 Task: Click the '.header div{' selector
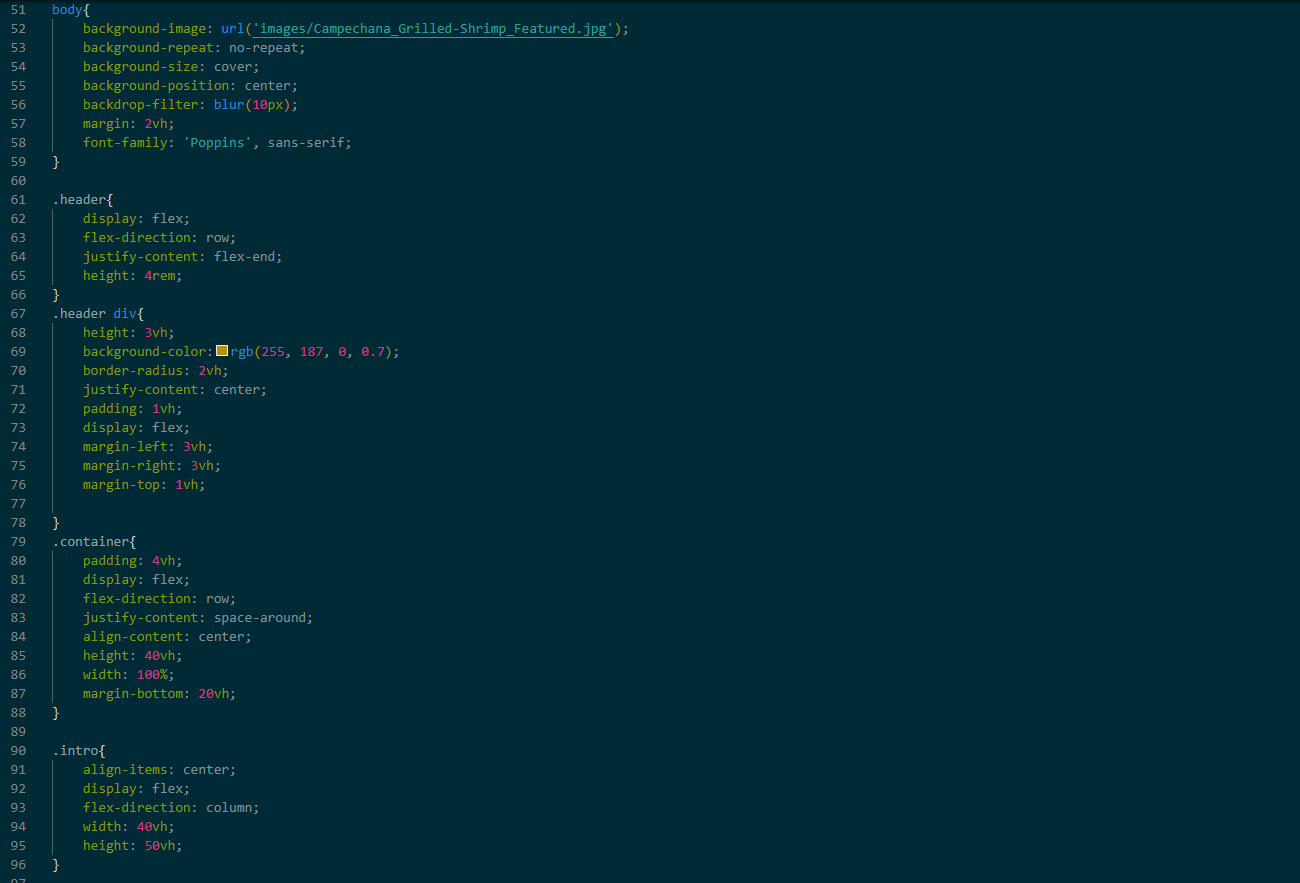click(98, 313)
